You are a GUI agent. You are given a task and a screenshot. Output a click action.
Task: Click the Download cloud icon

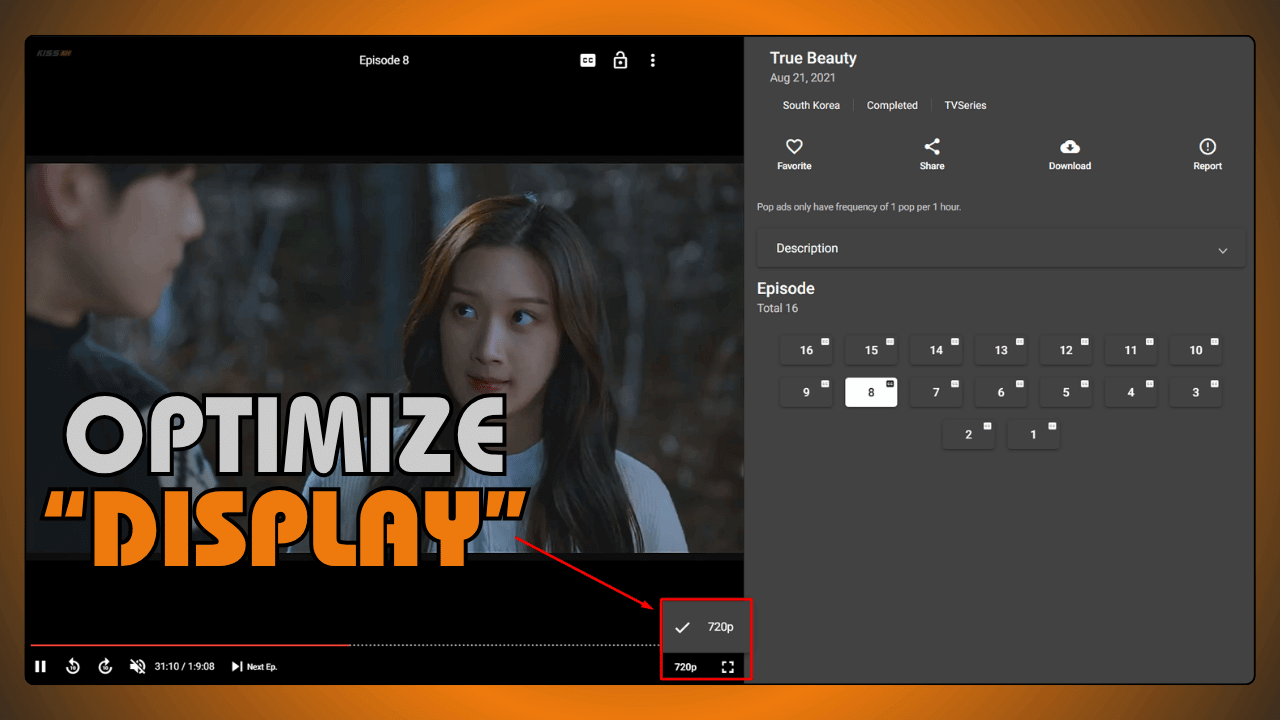point(1069,148)
